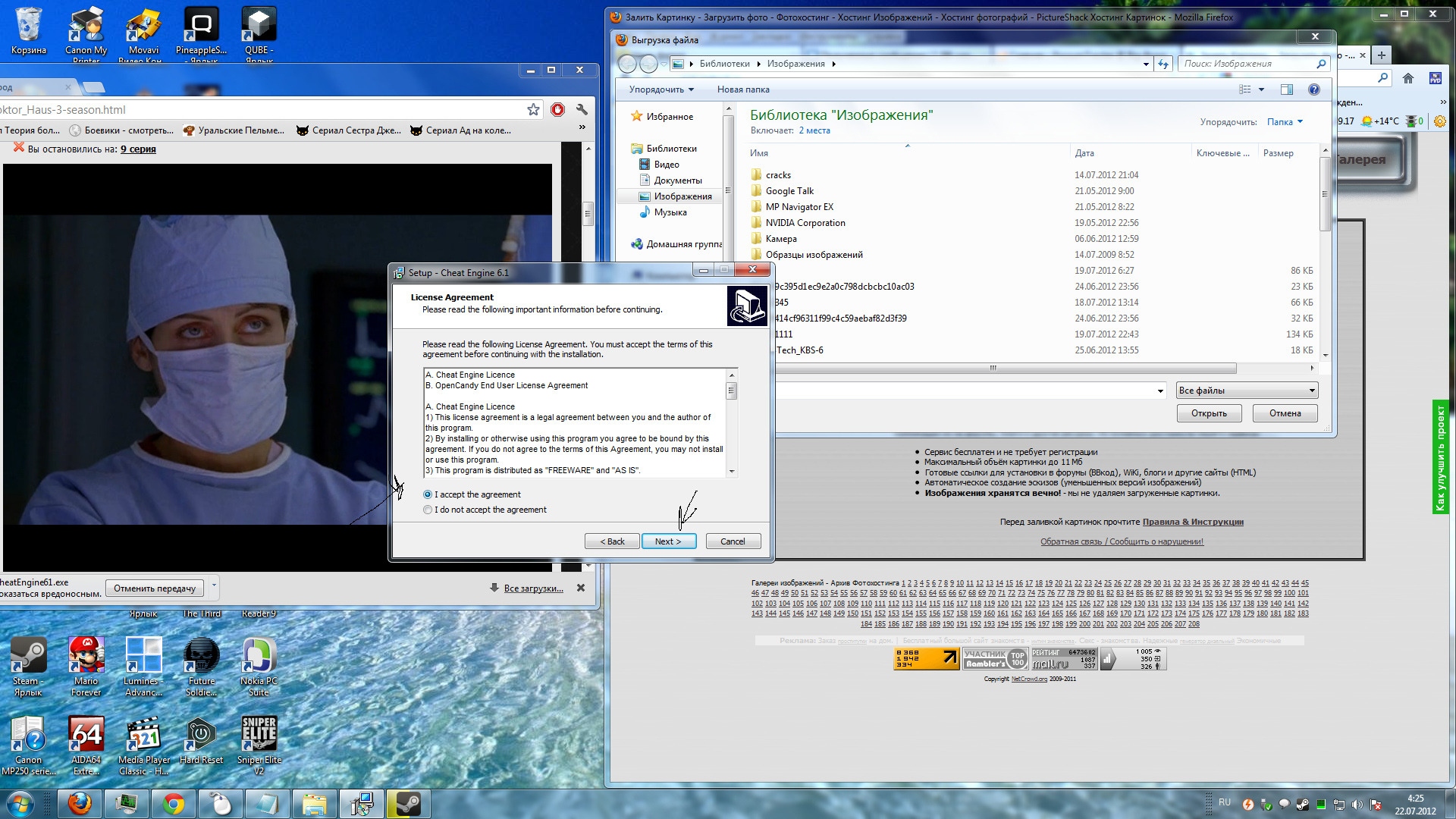The image size is (1456, 819).
Task: Toggle the preview pane icon in file dialog
Action: pos(1287,89)
